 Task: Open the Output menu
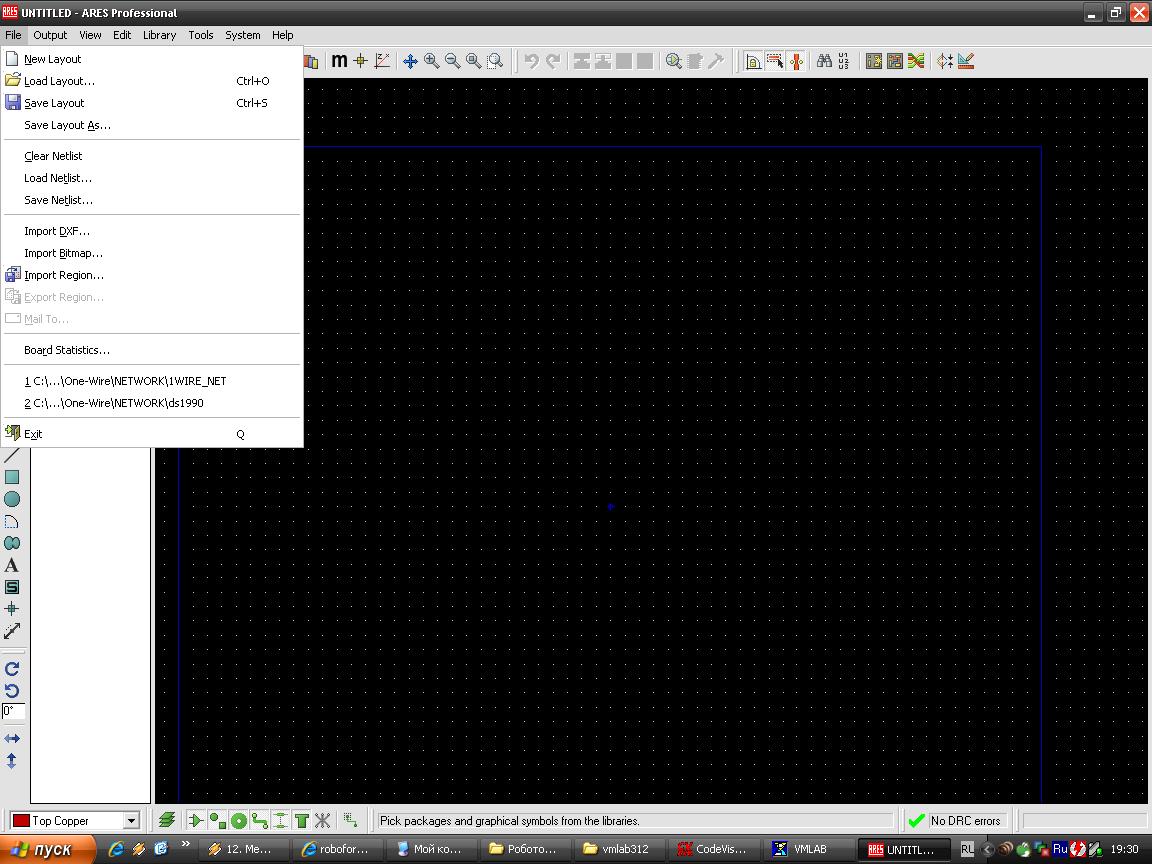[50, 35]
